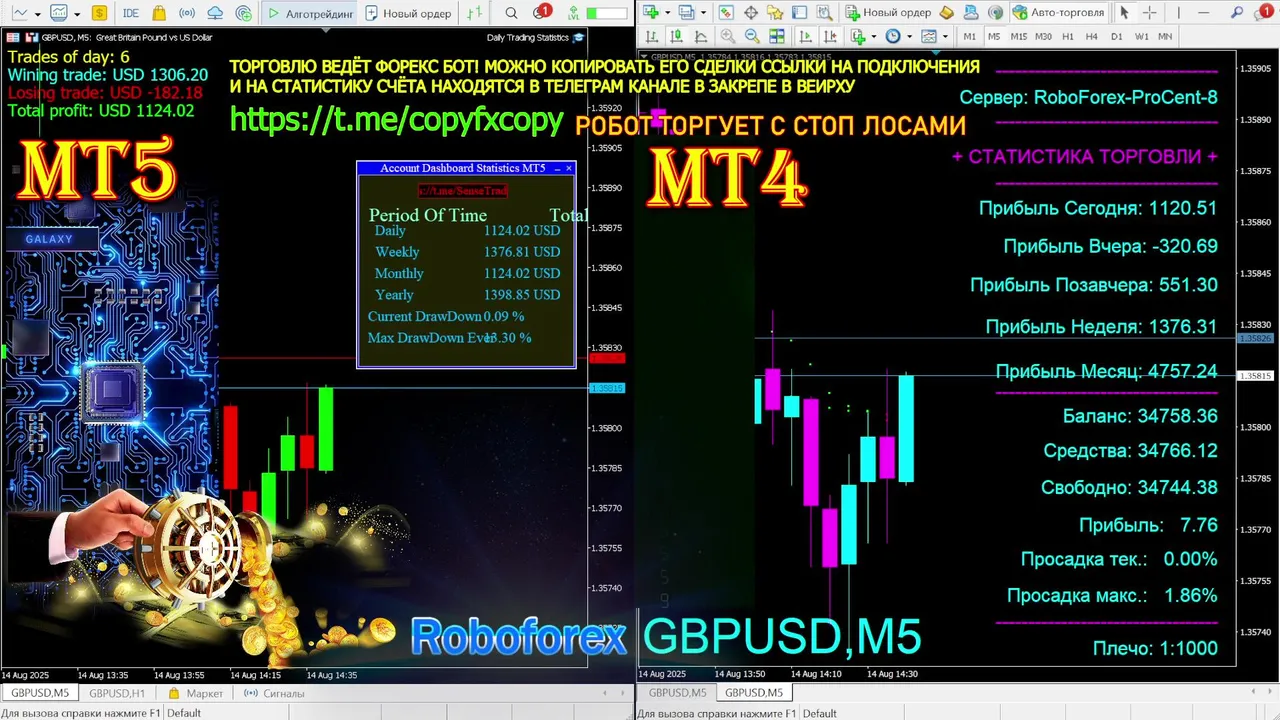This screenshot has width=1280, height=720.
Task: Open MT4 periods clock dropdown arrow
Action: coord(909,36)
